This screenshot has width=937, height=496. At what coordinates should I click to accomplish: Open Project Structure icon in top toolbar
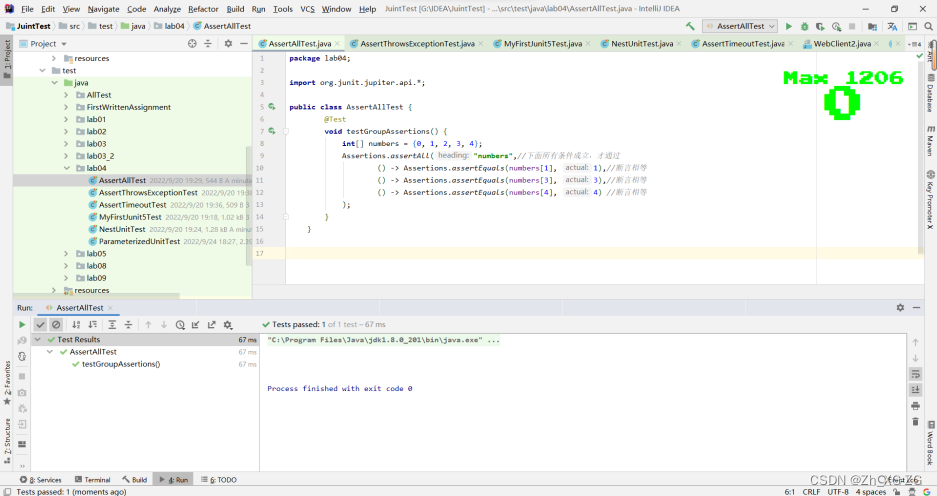point(872,26)
